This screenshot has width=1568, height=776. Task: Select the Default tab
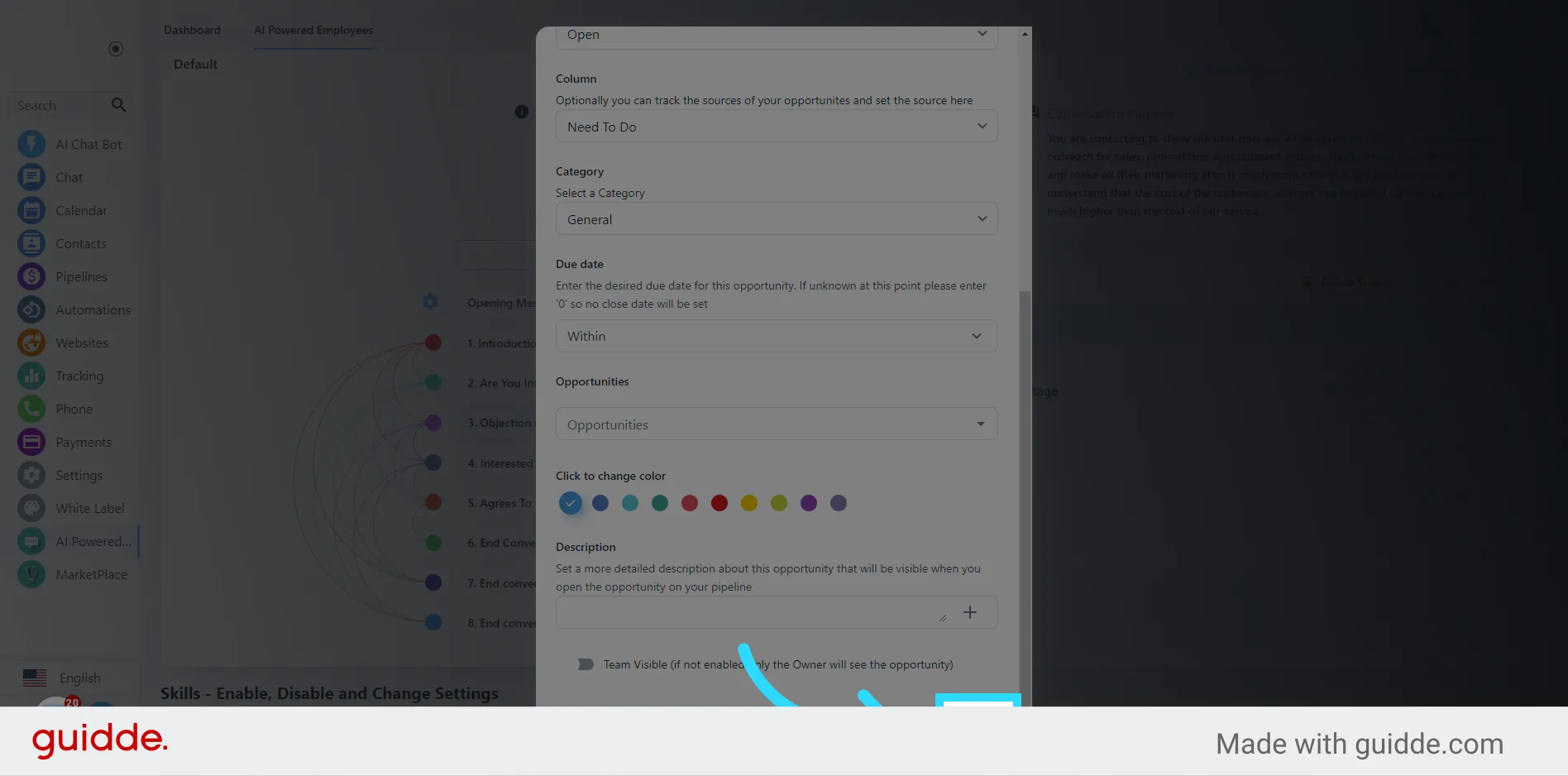coord(195,65)
